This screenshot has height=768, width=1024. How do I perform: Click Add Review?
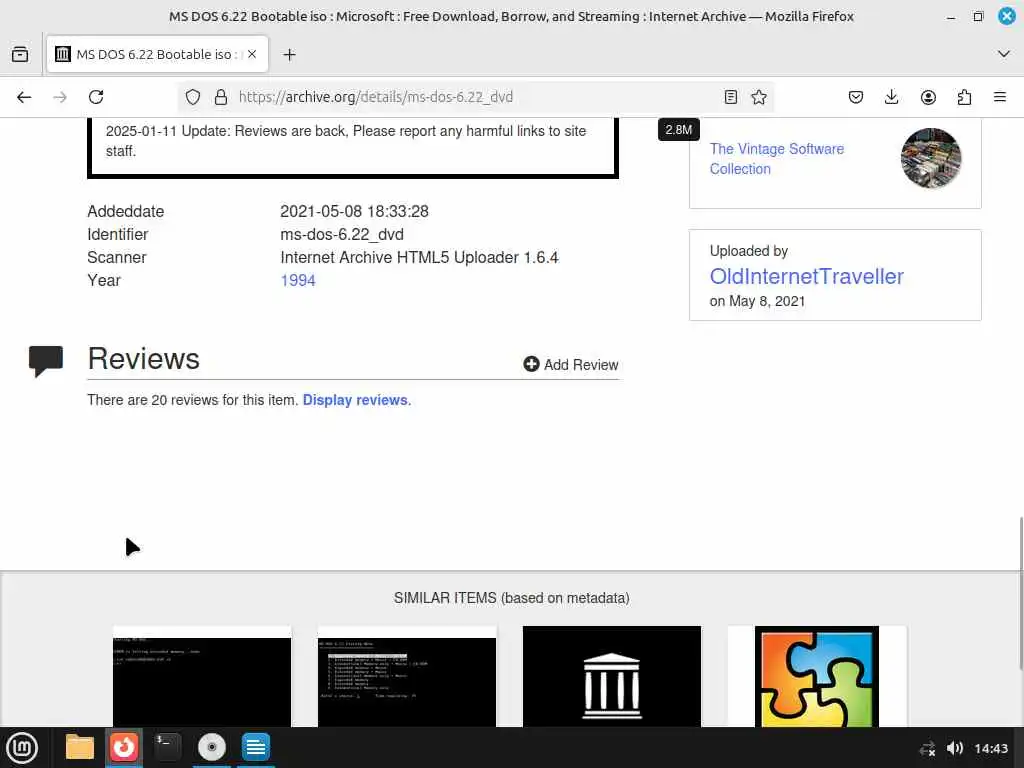coord(571,364)
